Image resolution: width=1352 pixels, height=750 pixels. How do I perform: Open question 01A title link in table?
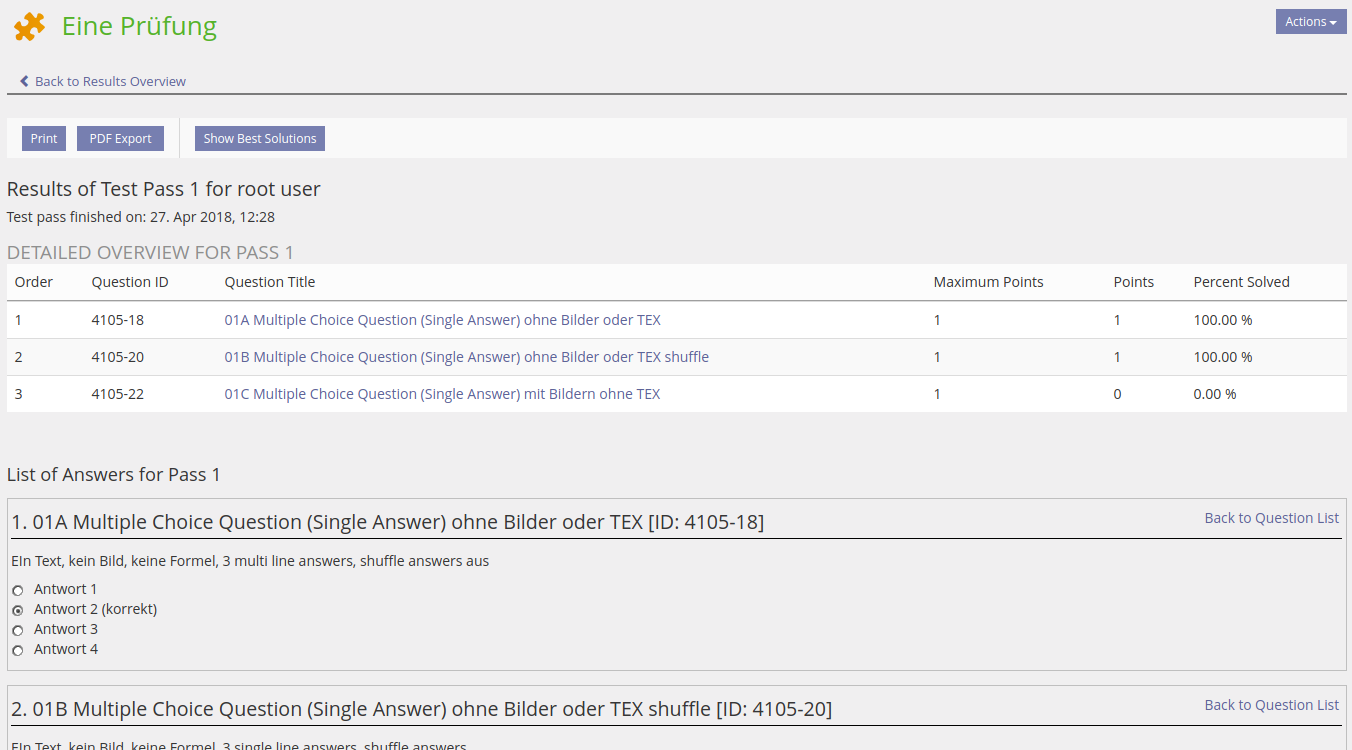[x=442, y=320]
